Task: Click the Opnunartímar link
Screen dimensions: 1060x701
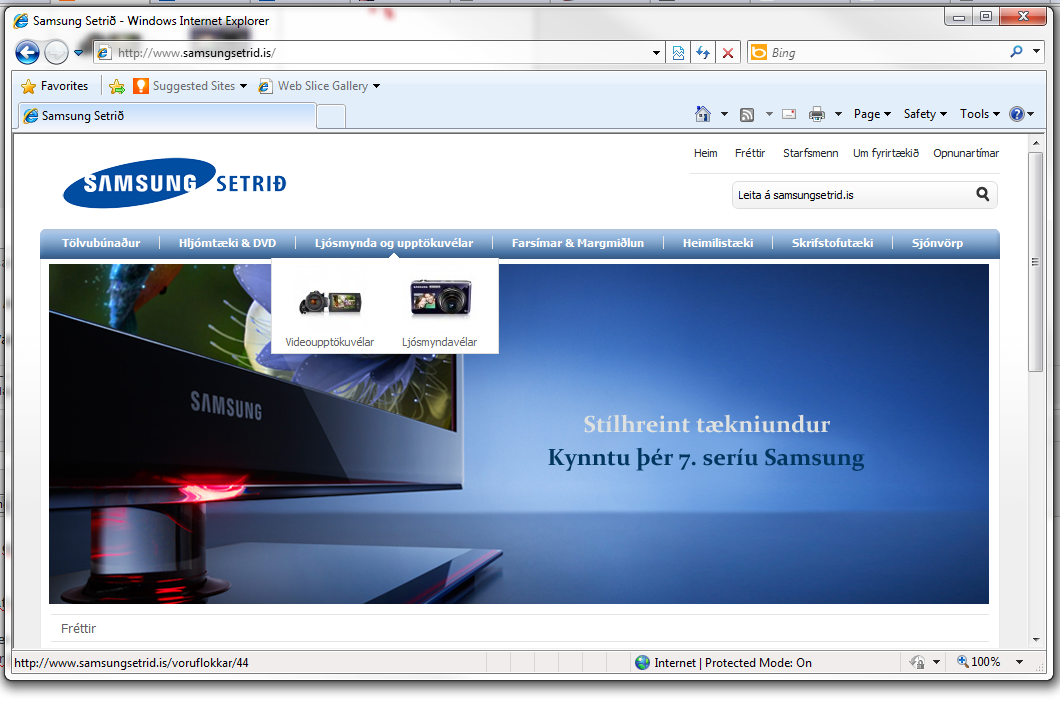Action: click(x=966, y=153)
